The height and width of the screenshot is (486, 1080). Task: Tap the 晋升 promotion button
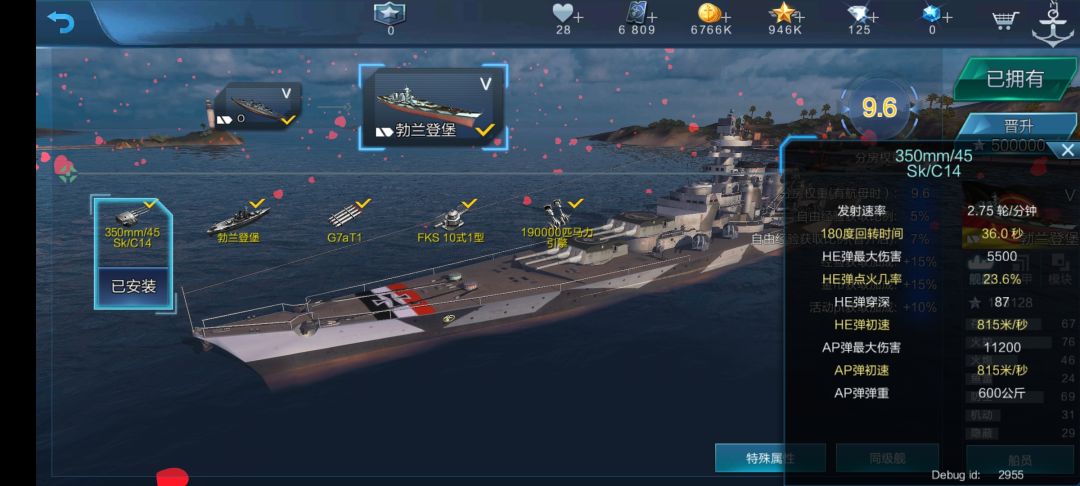pos(1019,127)
